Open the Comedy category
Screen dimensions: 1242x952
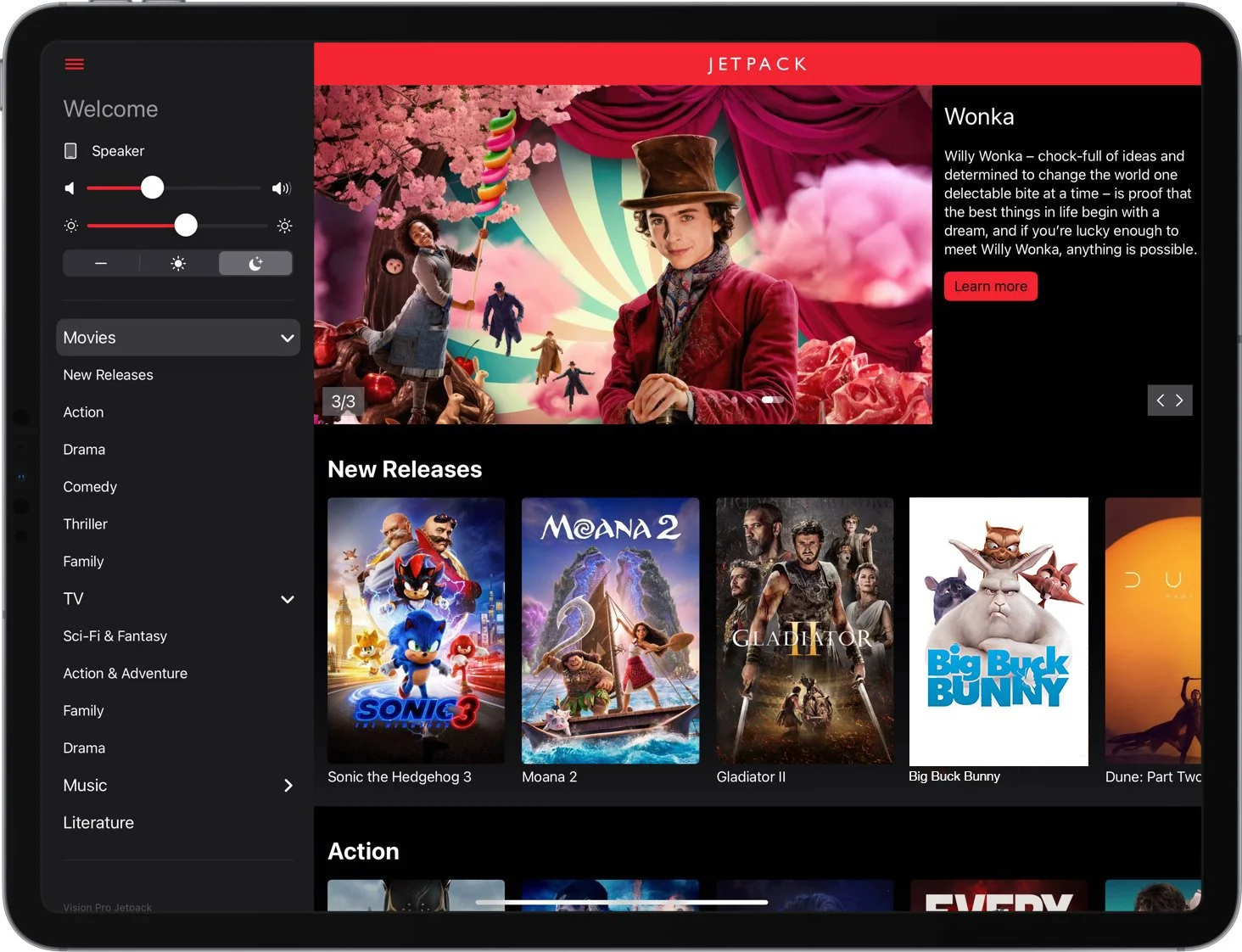(x=90, y=487)
